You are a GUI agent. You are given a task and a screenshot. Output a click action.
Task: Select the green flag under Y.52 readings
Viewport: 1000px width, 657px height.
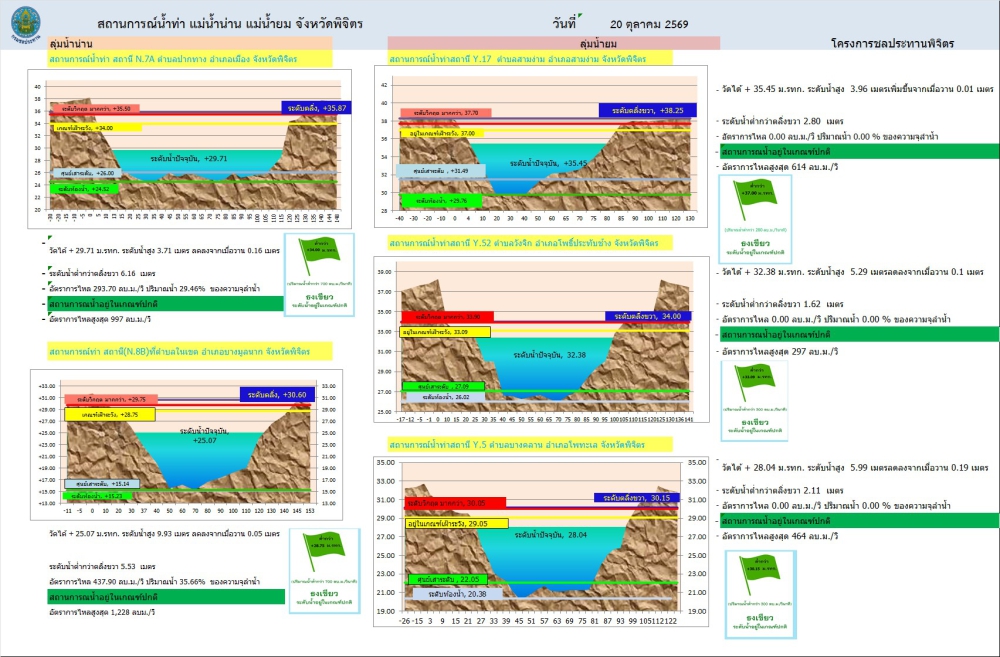pos(754,401)
